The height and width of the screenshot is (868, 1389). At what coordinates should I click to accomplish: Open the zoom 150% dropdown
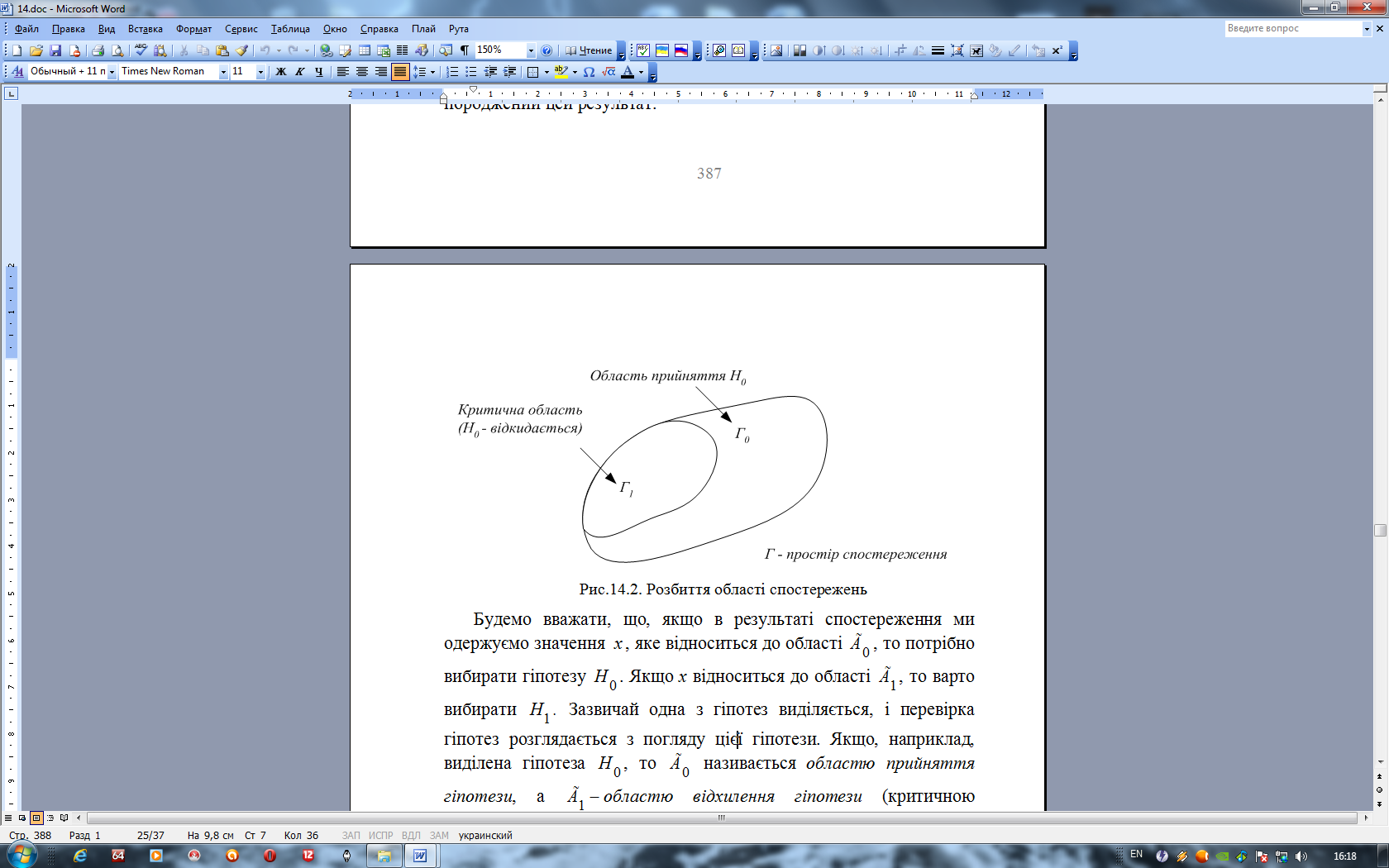(531, 50)
